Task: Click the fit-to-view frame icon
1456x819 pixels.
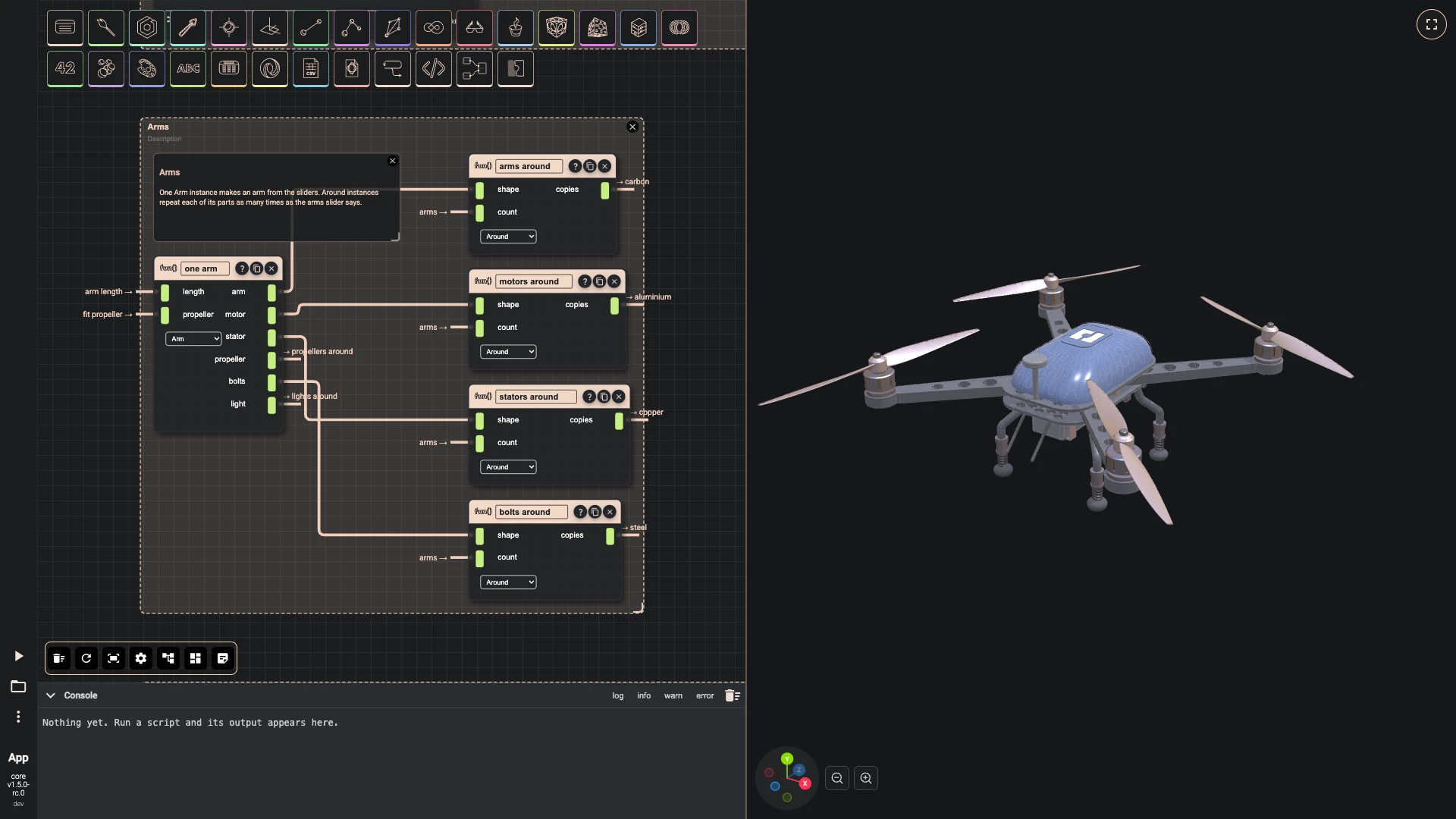Action: point(114,658)
